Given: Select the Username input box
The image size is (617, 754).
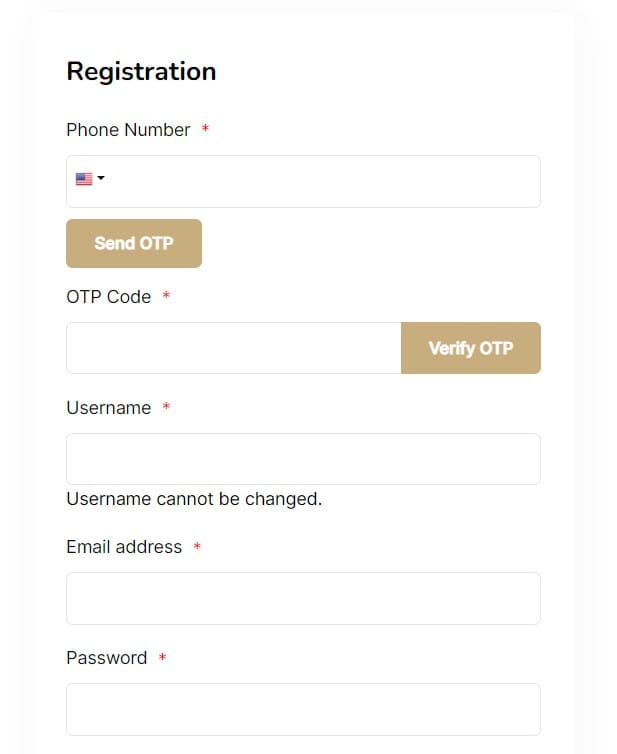Looking at the screenshot, I should click(x=303, y=459).
